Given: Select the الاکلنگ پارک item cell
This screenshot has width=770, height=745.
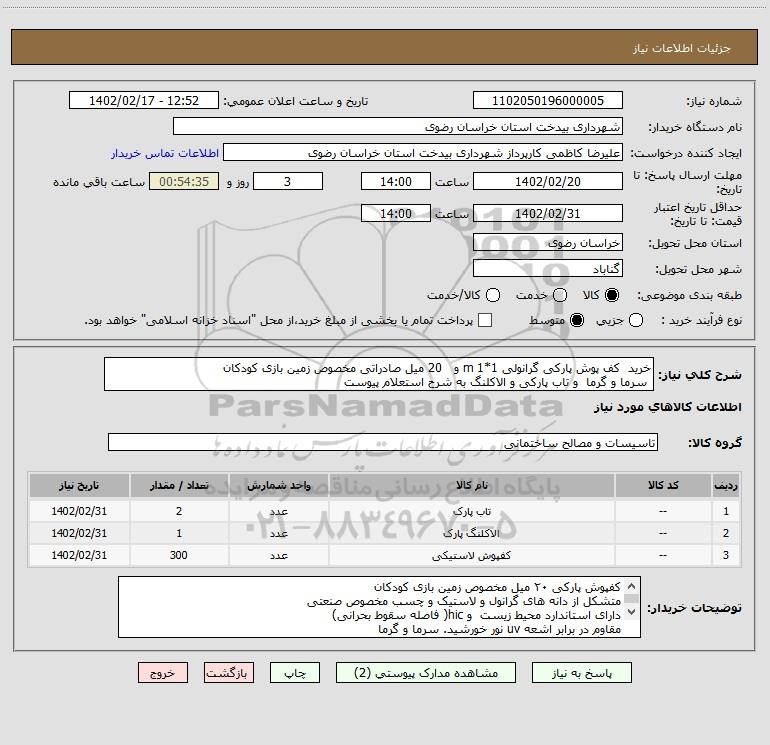Looking at the screenshot, I should 471,533.
